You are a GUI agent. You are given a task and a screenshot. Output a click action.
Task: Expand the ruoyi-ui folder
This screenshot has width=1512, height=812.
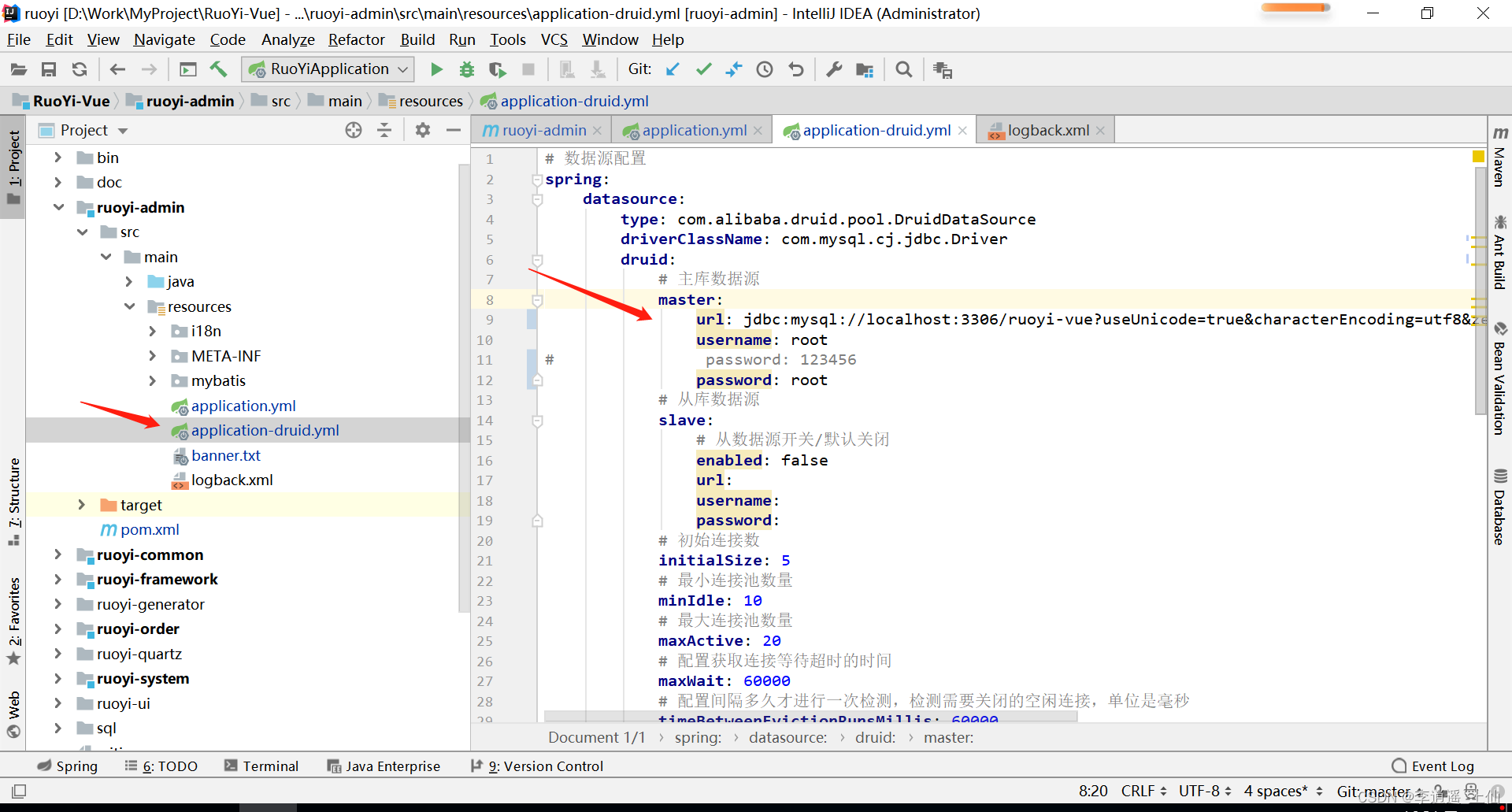(57, 703)
